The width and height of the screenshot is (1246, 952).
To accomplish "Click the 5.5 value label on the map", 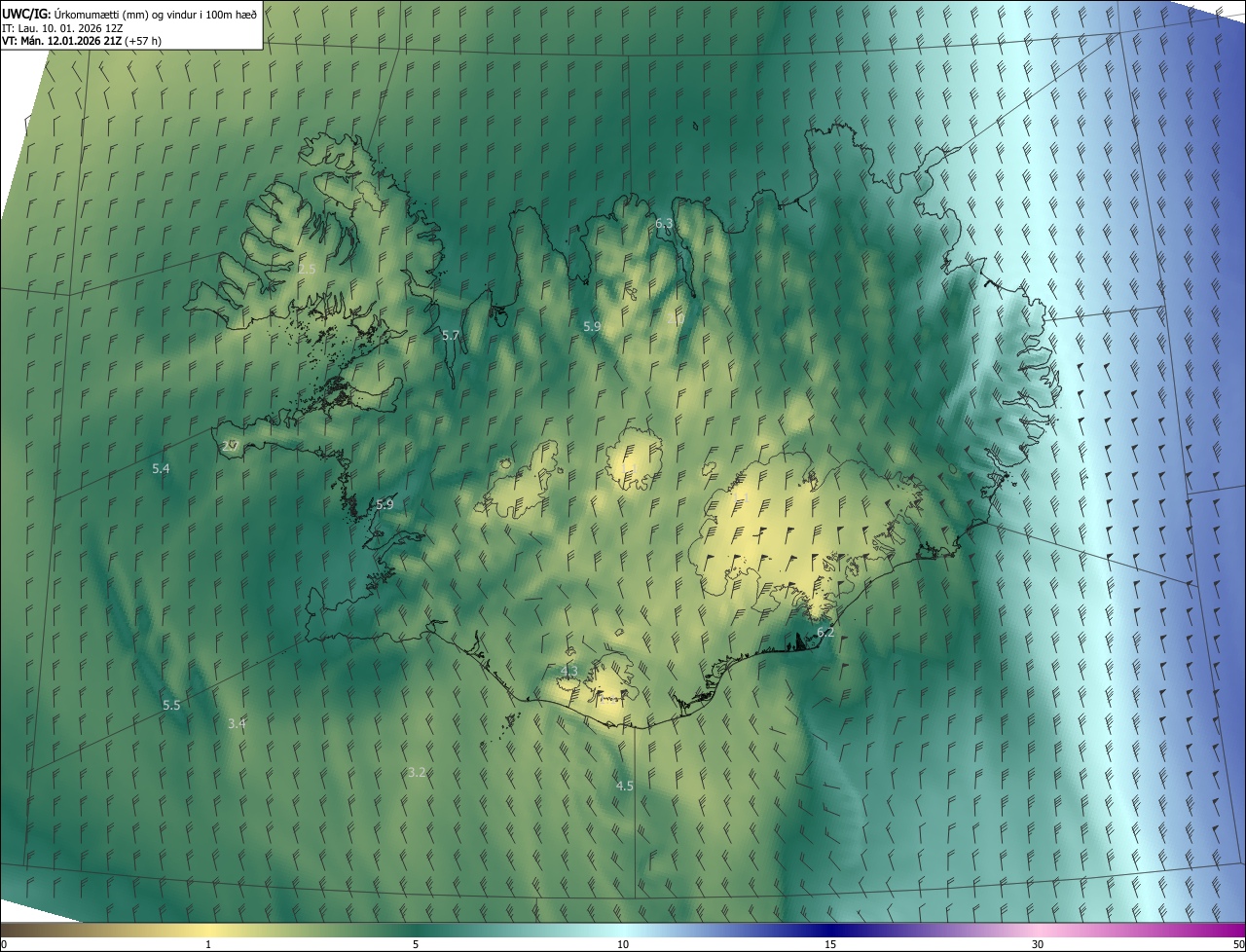I will click(x=171, y=705).
